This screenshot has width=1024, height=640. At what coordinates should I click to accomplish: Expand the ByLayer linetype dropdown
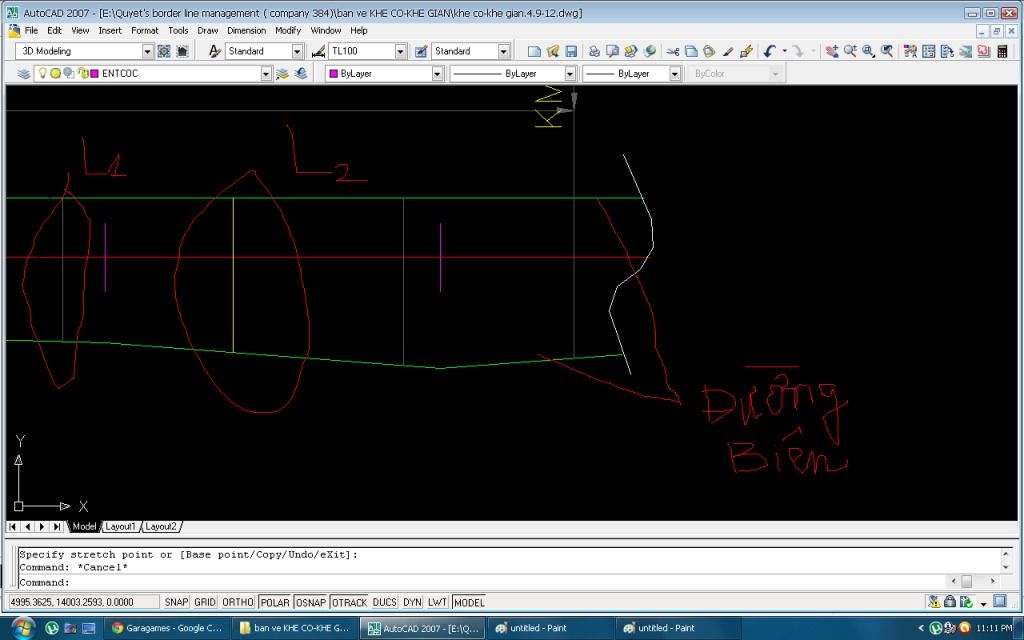click(570, 74)
